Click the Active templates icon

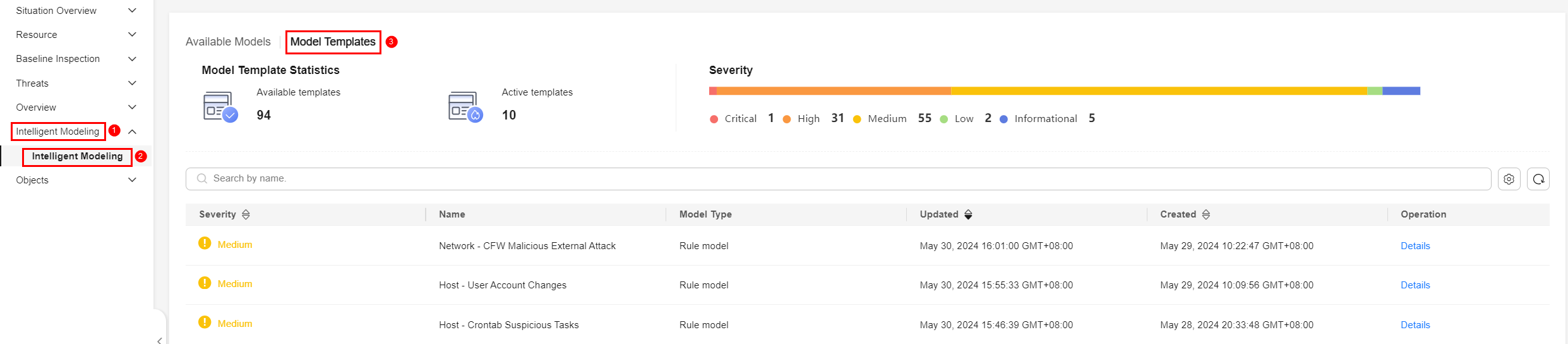click(x=465, y=107)
